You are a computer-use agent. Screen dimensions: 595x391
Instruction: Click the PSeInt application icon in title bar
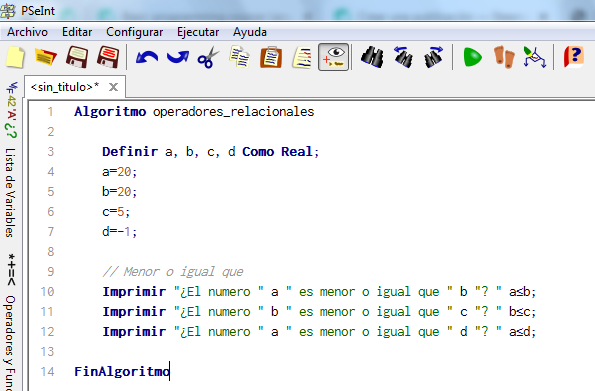point(8,10)
